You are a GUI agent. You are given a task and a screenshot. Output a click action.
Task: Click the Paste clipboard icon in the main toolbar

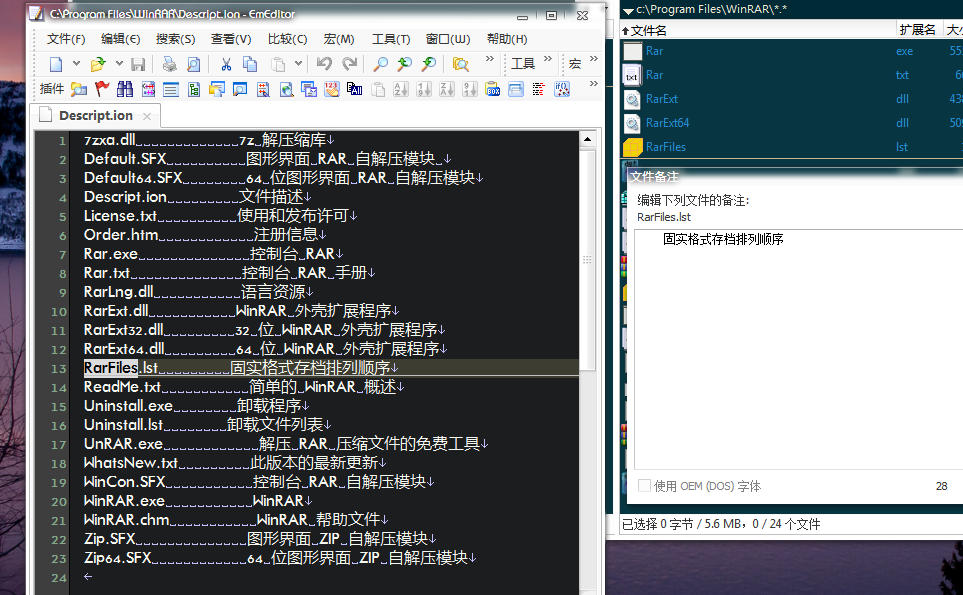278,64
